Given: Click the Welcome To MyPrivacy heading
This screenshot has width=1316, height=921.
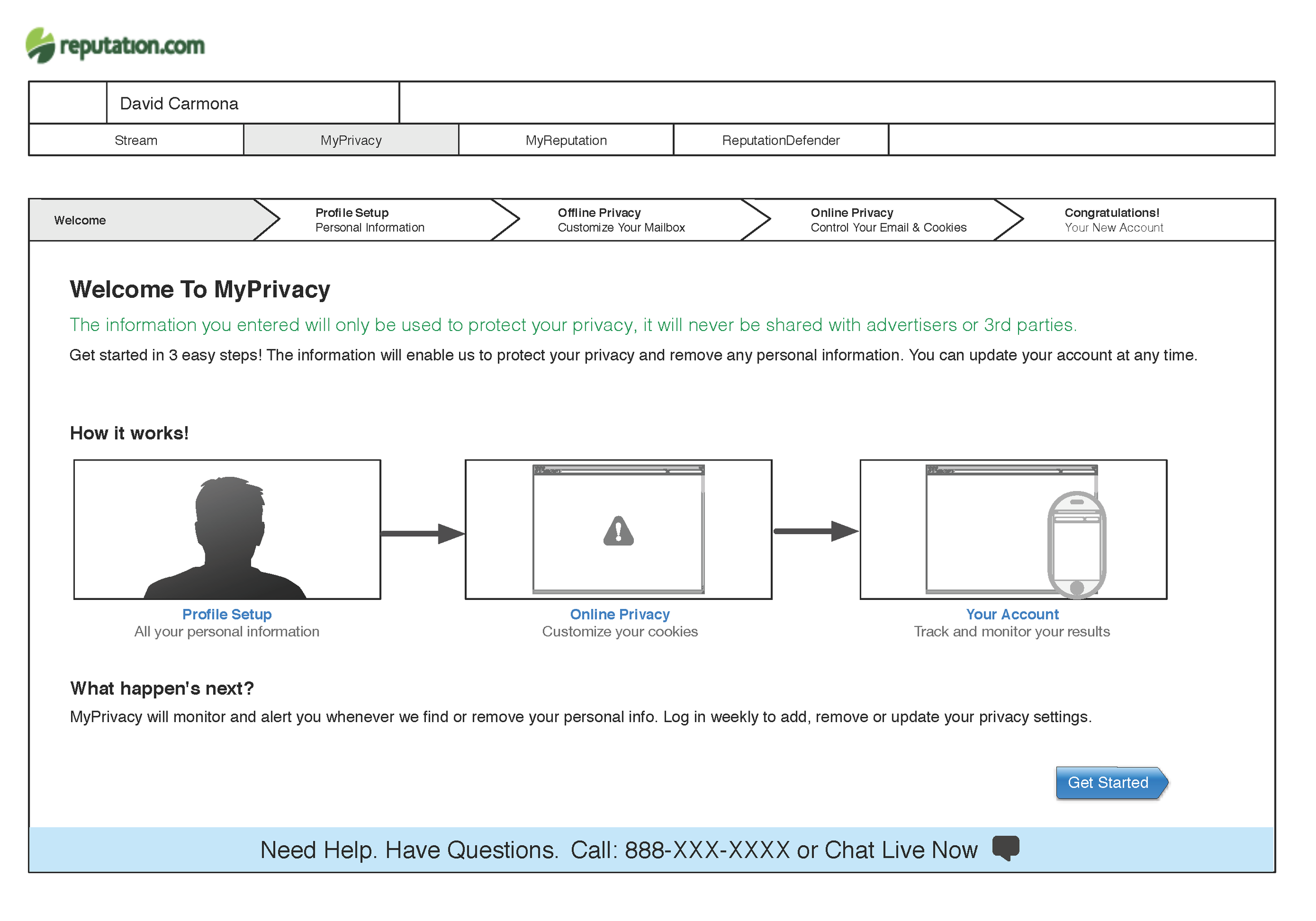Looking at the screenshot, I should click(x=200, y=289).
